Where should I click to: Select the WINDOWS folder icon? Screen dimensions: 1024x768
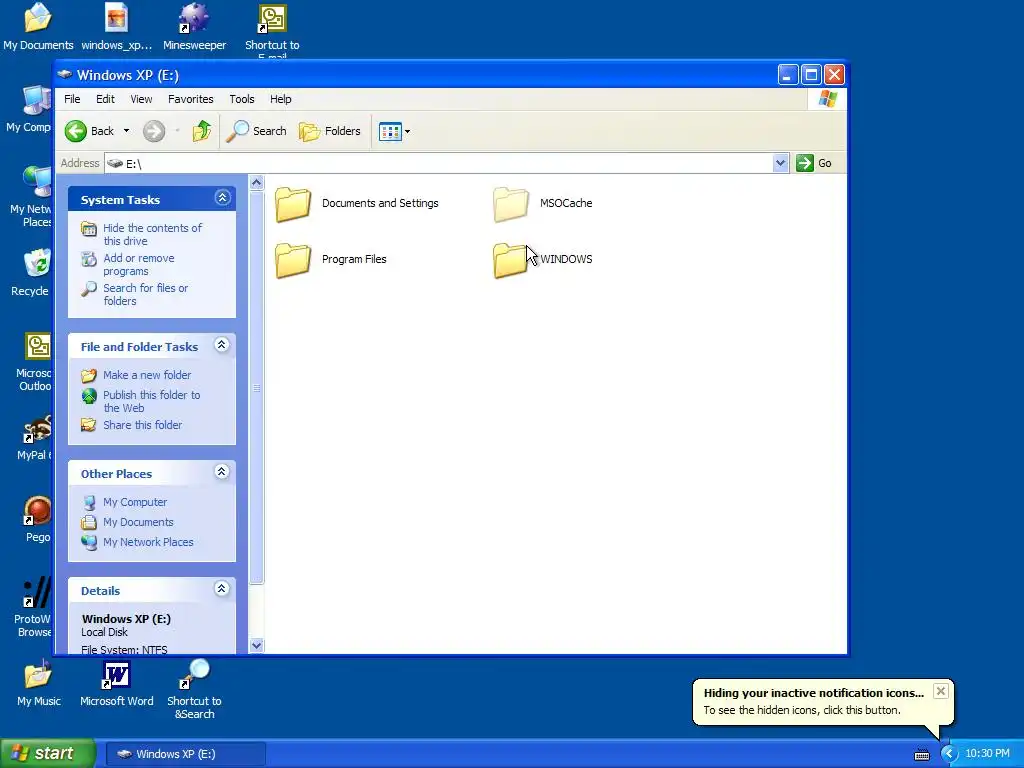(x=510, y=260)
